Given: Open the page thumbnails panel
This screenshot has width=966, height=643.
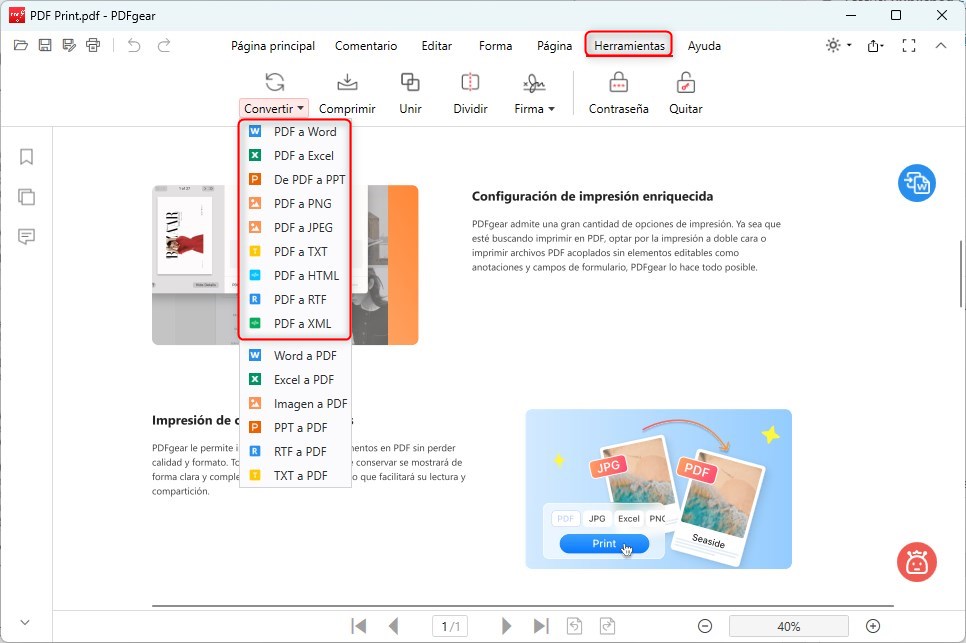Looking at the screenshot, I should coord(26,197).
